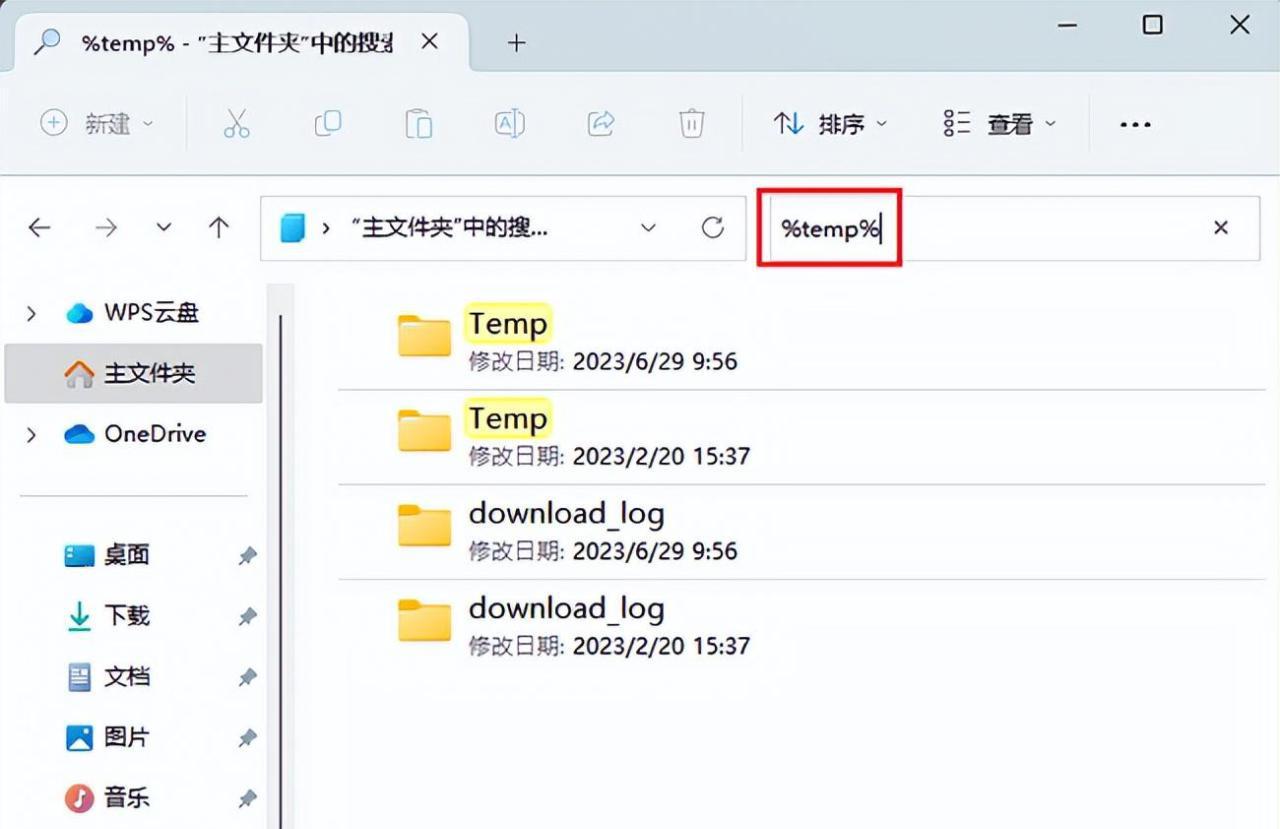
Task: Go back with the left arrow
Action: (39, 228)
